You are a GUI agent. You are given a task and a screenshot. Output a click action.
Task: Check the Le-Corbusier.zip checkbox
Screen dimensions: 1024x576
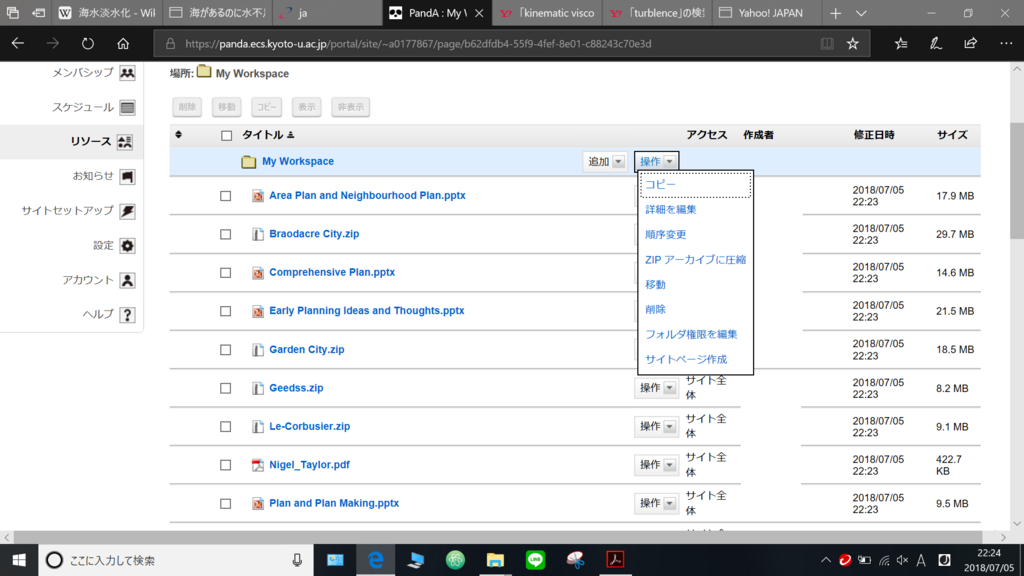pos(225,427)
